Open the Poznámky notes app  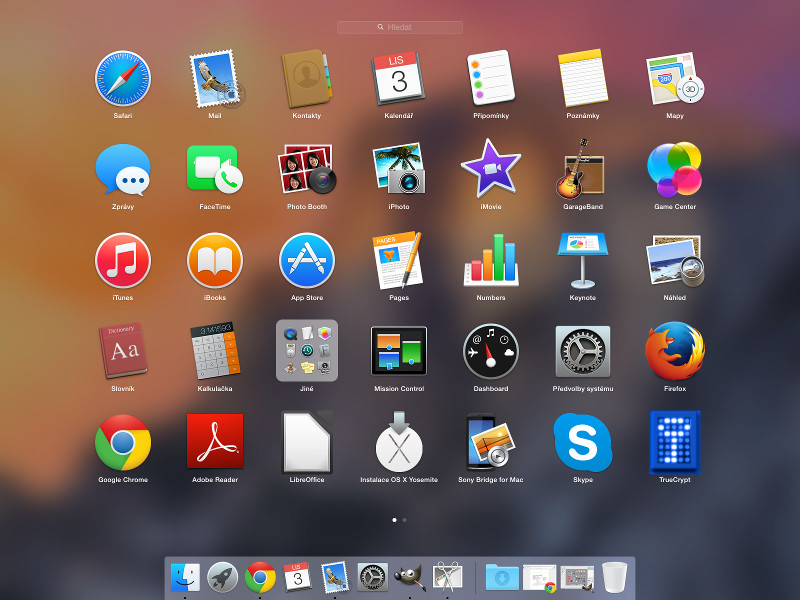583,78
